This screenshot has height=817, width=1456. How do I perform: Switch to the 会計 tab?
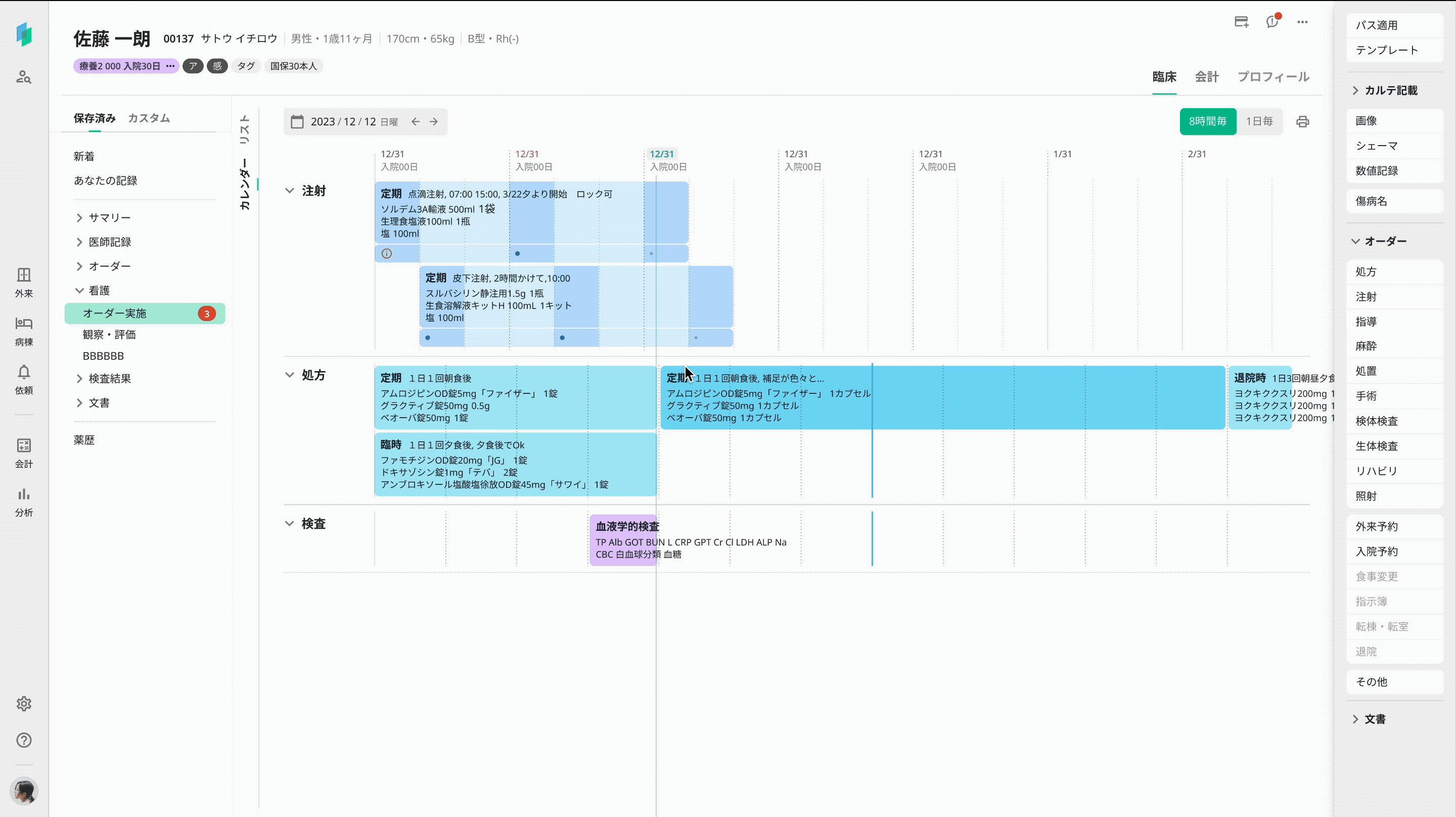1206,77
